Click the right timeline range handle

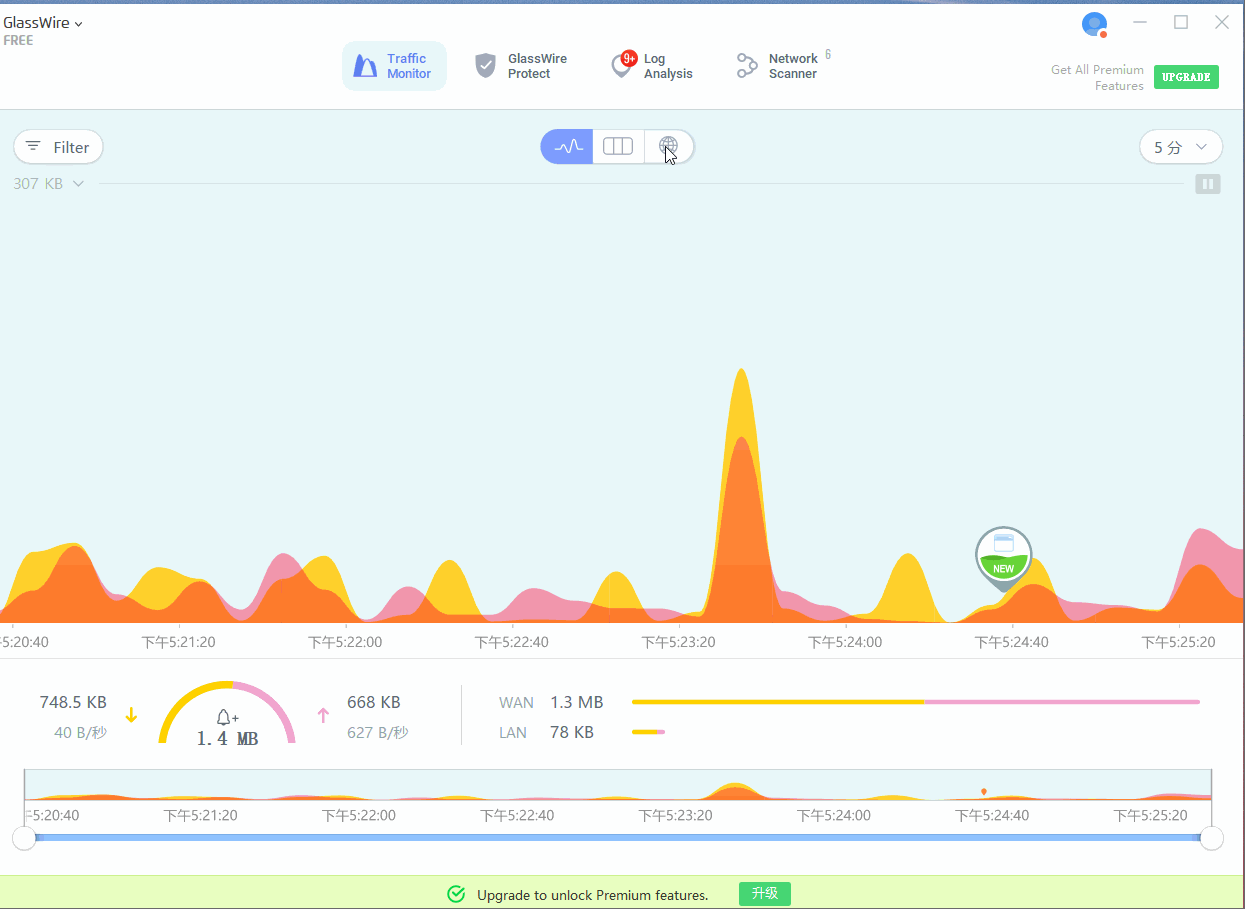[1211, 838]
